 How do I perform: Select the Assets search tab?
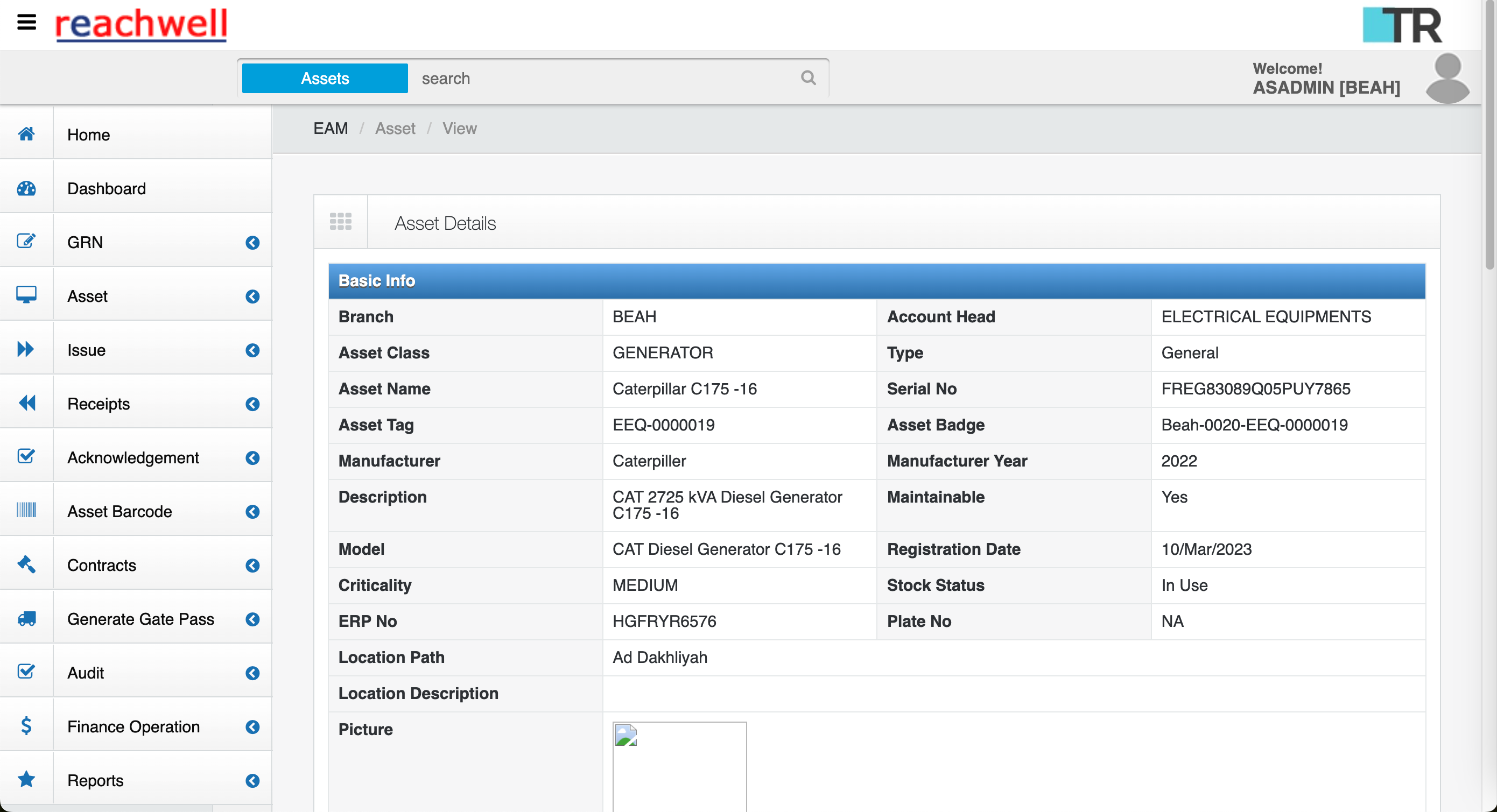pyautogui.click(x=324, y=77)
